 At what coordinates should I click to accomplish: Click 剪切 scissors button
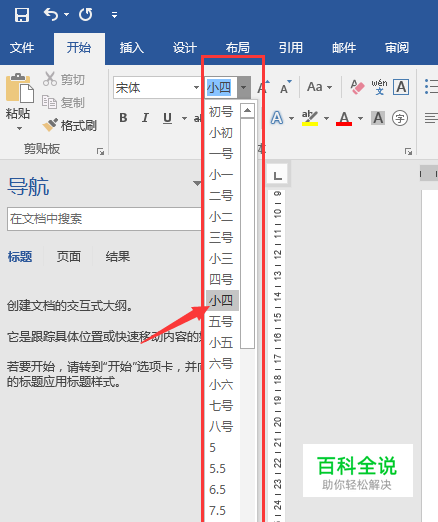[64, 79]
